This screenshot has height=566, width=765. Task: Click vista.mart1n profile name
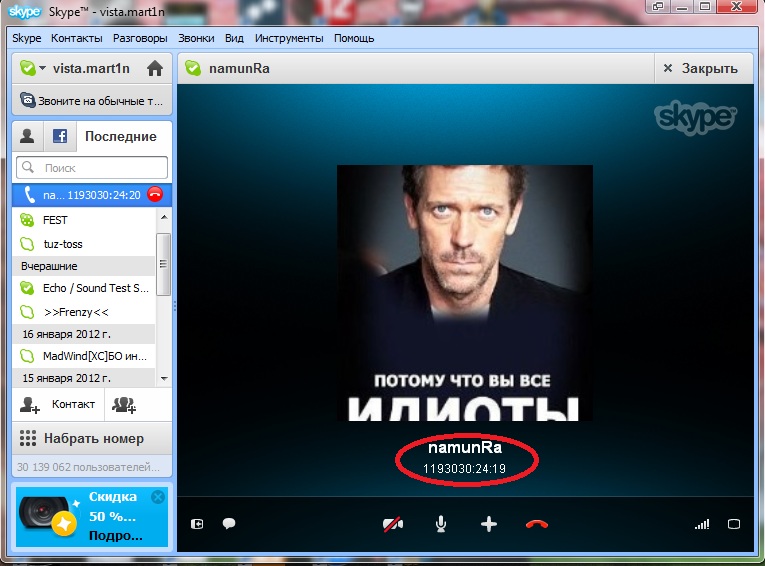click(91, 68)
